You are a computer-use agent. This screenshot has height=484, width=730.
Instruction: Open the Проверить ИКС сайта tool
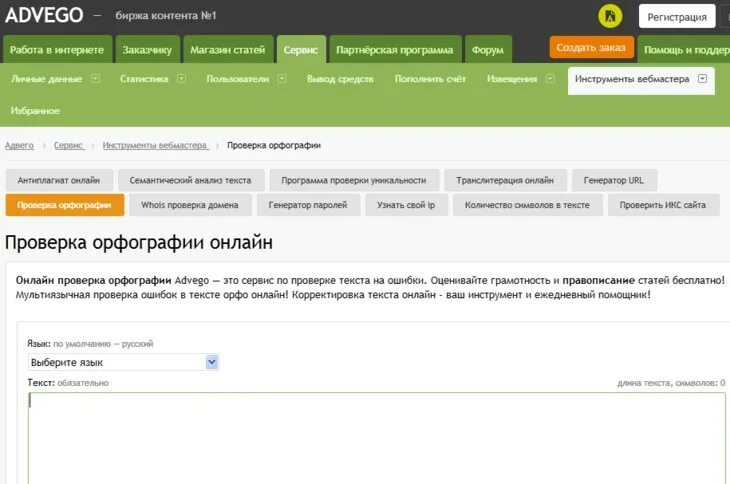pyautogui.click(x=663, y=205)
